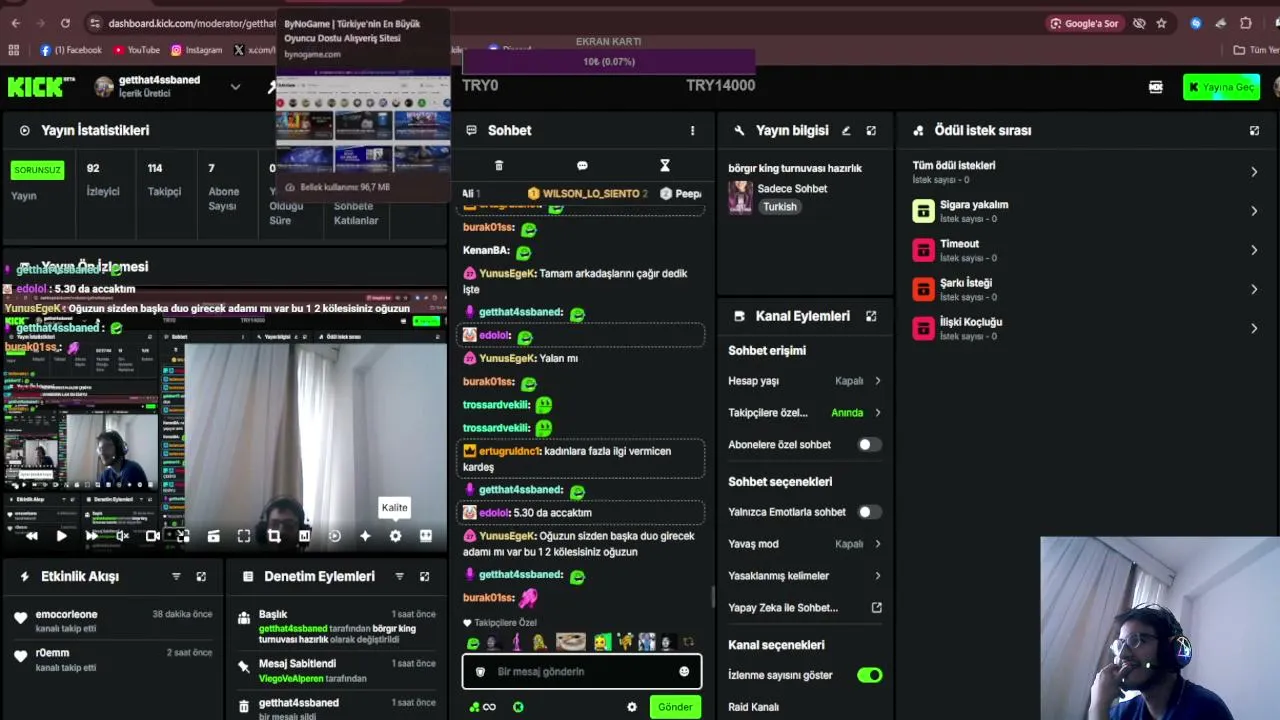Open the Chrome apps grid

pyautogui.click(x=13, y=50)
